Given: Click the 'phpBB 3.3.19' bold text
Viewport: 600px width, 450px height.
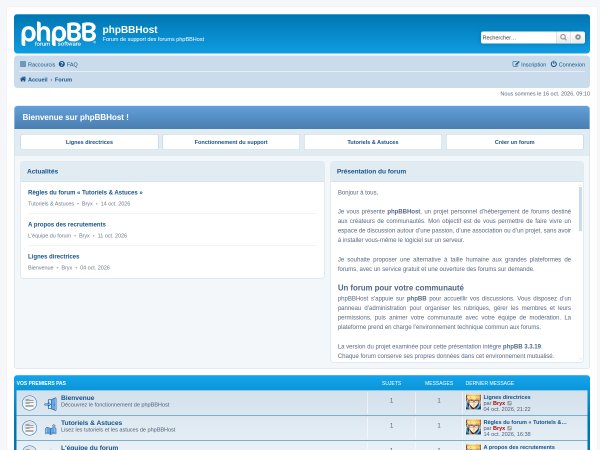Looking at the screenshot, I should tap(522, 346).
